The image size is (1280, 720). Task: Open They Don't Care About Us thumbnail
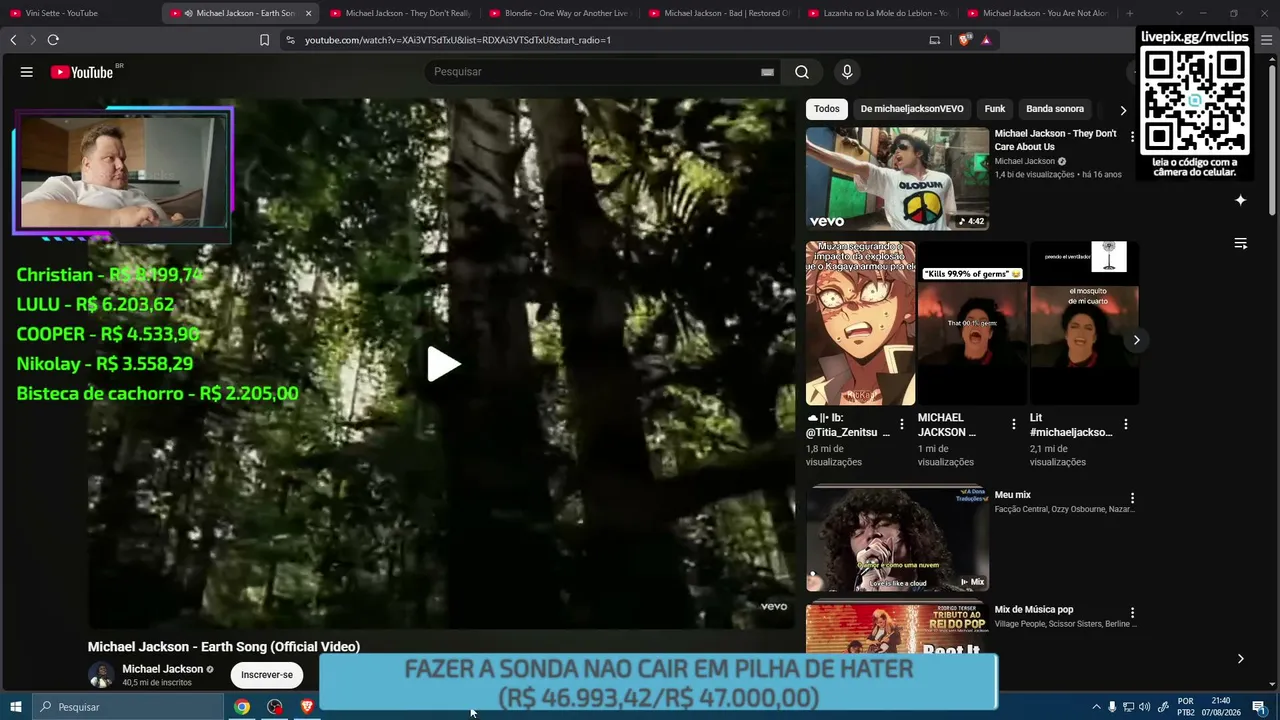pos(897,178)
